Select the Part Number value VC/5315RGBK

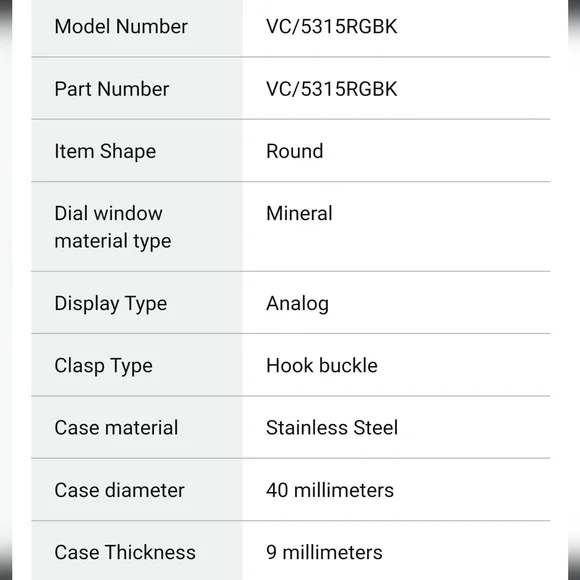coord(331,89)
